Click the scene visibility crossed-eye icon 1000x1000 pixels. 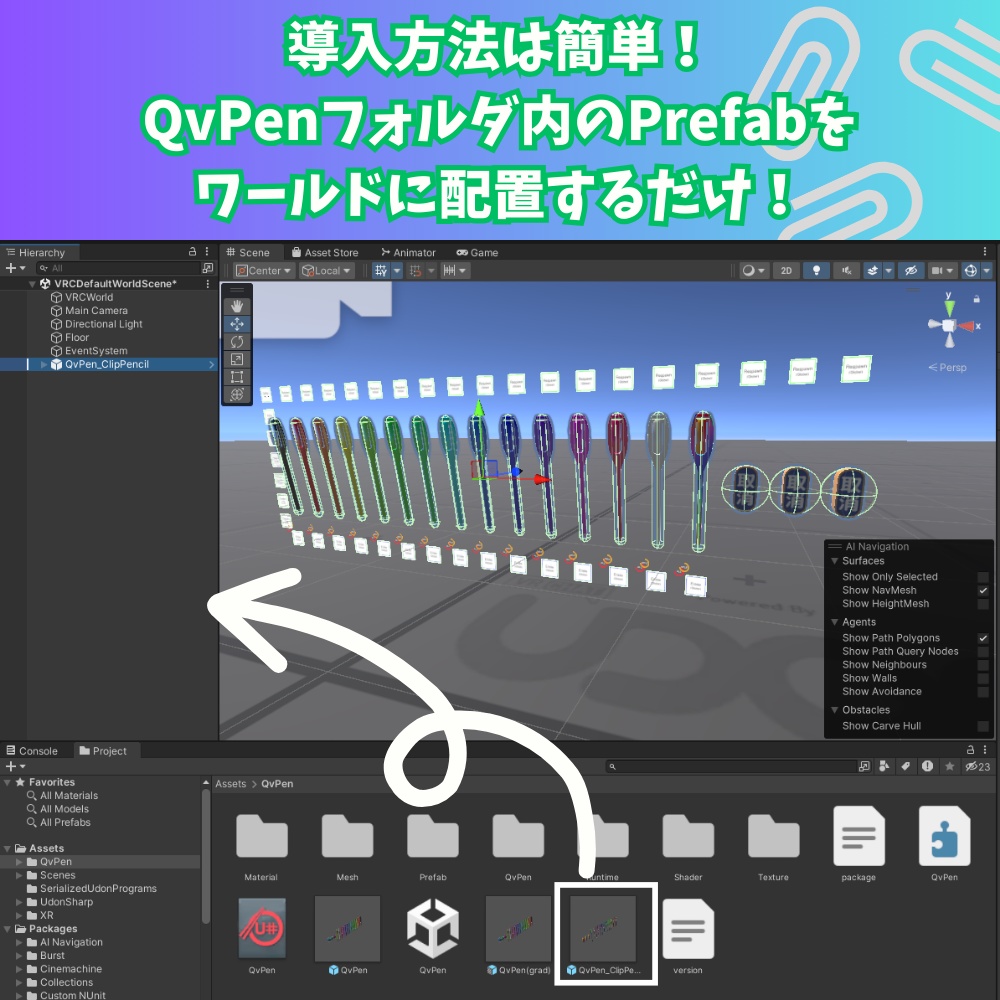[911, 270]
